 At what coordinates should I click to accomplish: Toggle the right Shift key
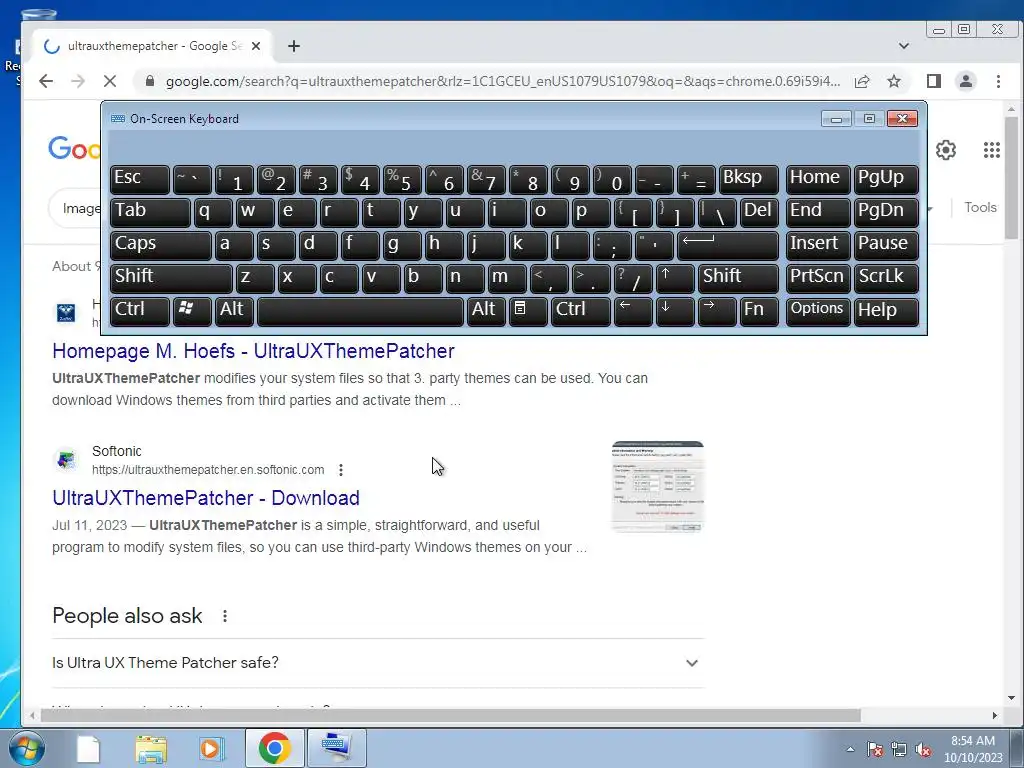tap(738, 278)
